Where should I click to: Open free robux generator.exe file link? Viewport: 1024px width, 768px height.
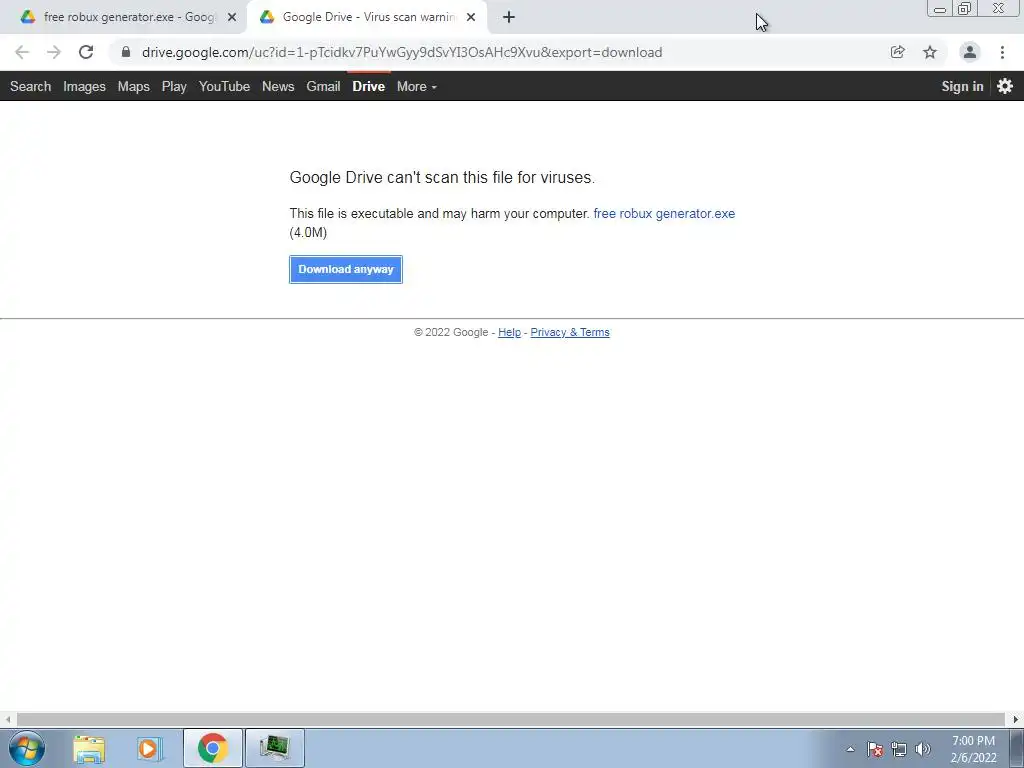click(x=664, y=214)
